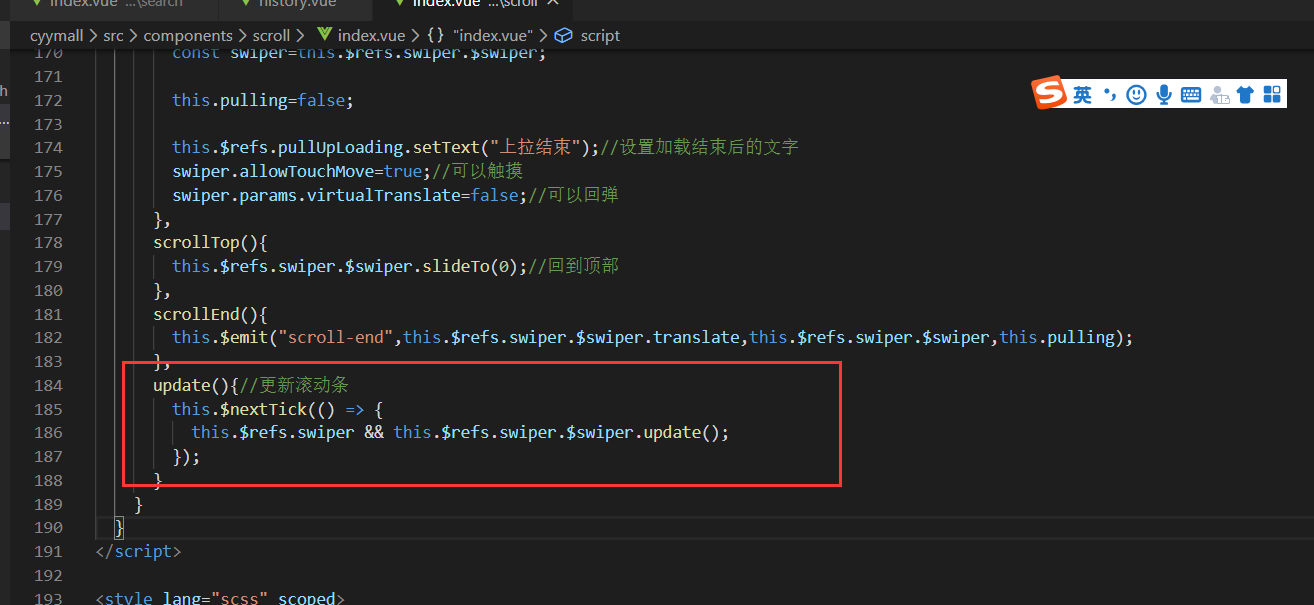1314x605 pixels.
Task: Switch to index.vue search tab
Action: click(106, 4)
